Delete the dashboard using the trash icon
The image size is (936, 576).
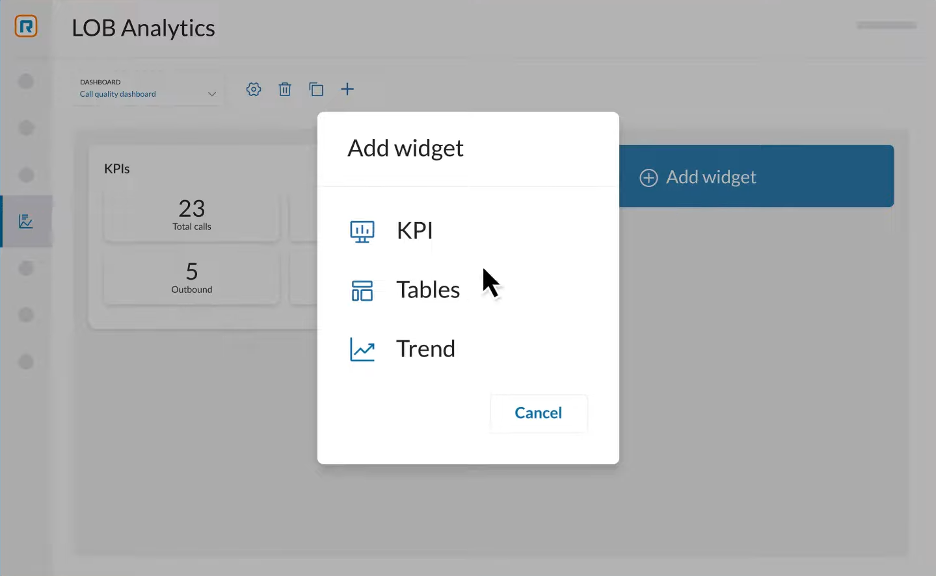285,89
